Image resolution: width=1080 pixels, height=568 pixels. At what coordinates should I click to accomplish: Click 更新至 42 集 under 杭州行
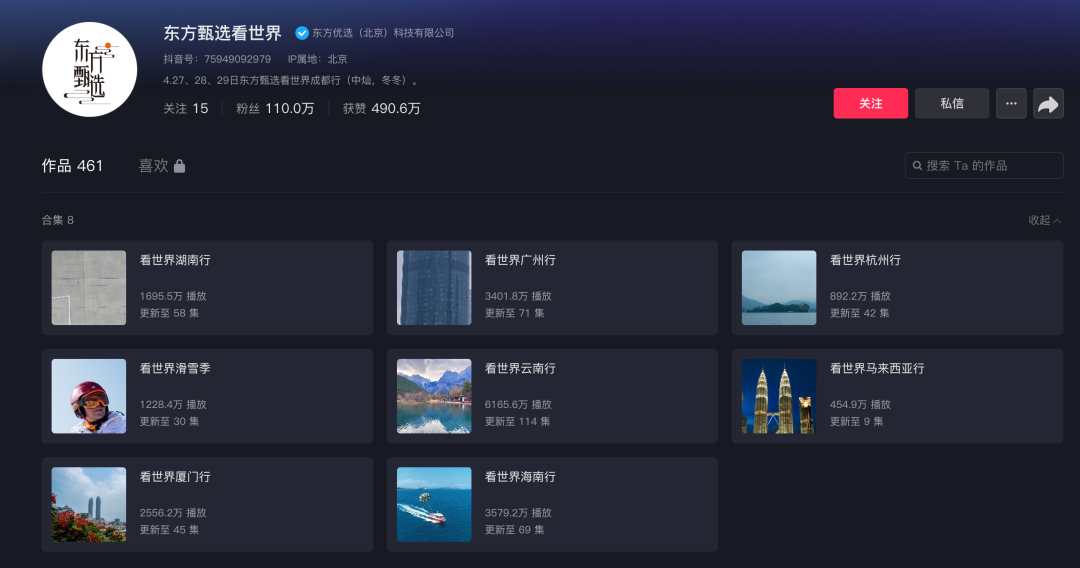860,313
